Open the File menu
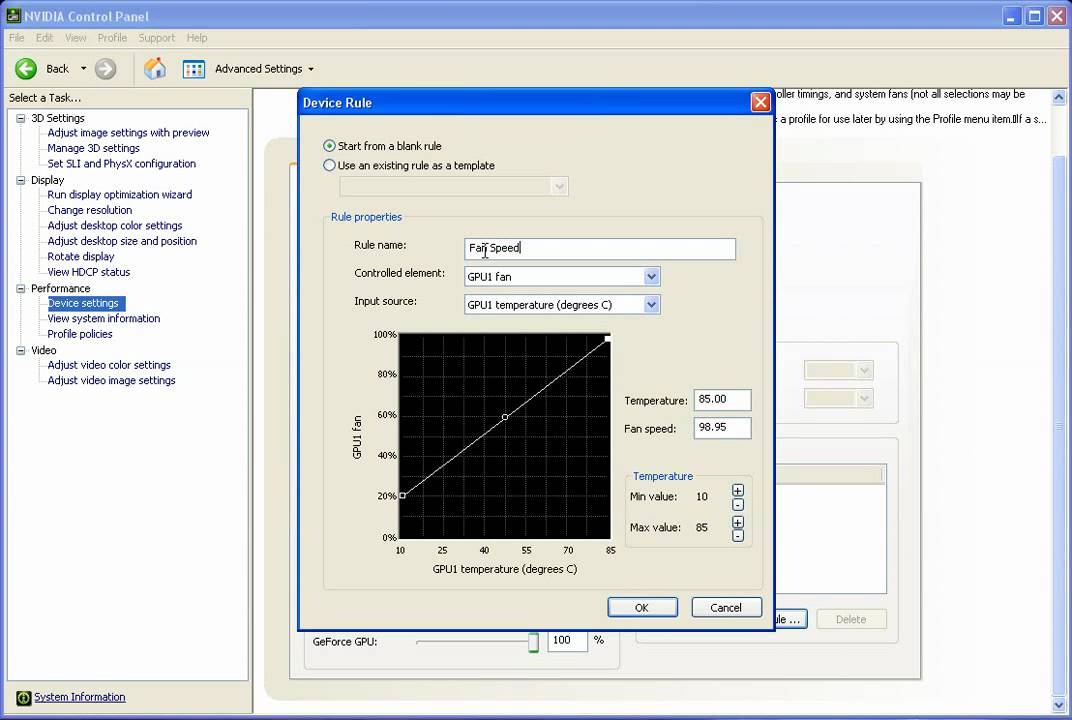The height and width of the screenshot is (720, 1072). [16, 38]
